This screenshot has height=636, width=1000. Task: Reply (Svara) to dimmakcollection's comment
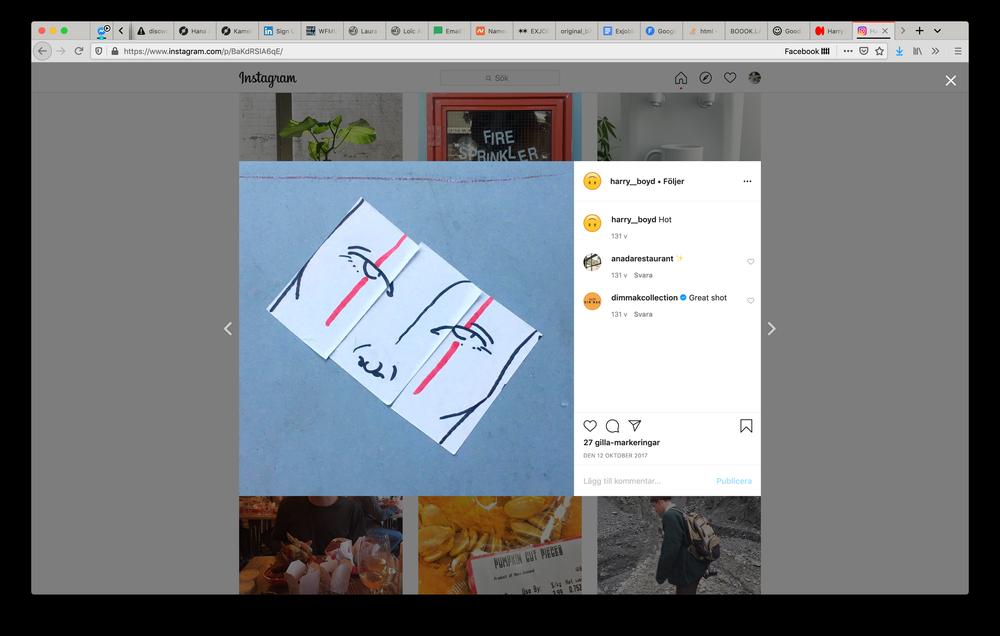click(643, 314)
